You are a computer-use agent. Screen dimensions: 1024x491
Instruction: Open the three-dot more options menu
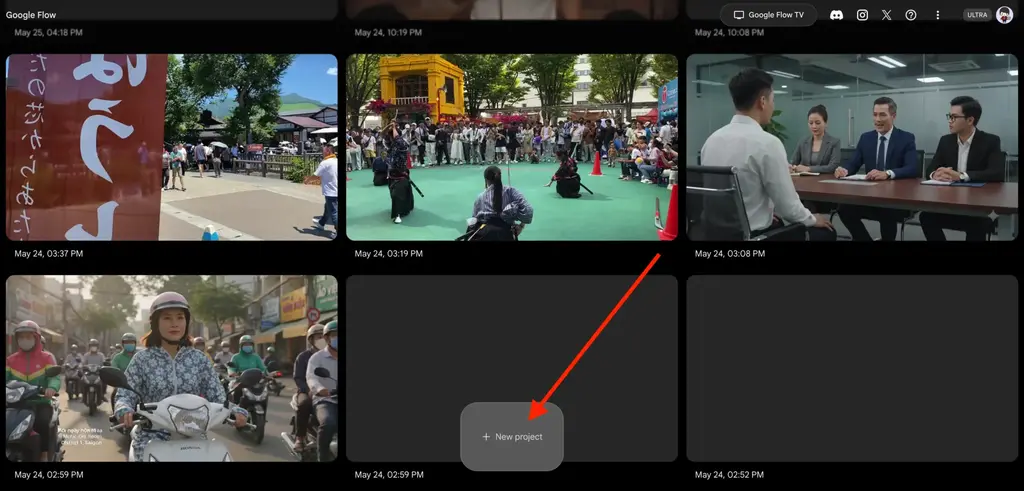(x=938, y=15)
